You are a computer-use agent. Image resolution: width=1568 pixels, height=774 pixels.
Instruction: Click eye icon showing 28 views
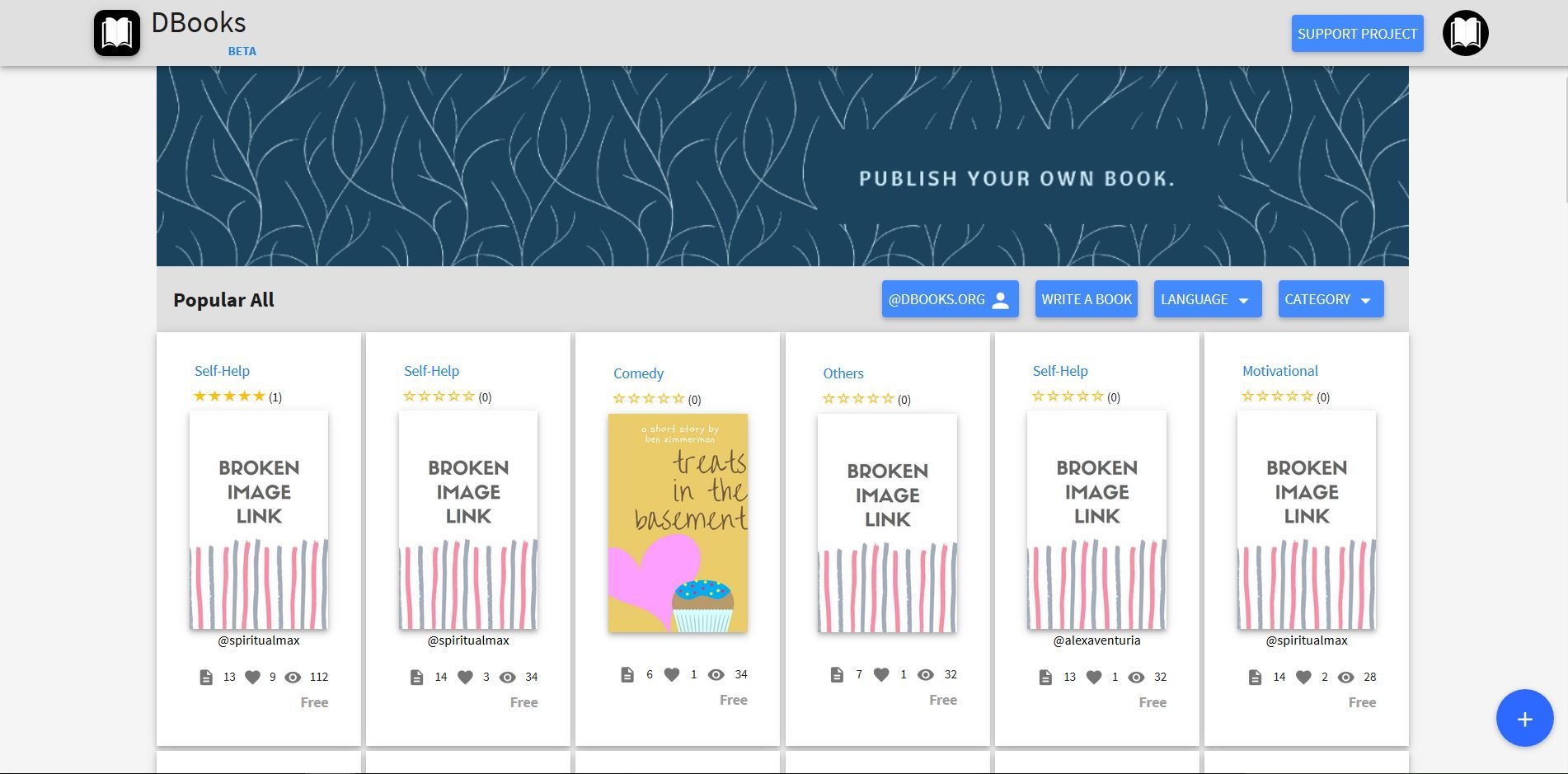pyautogui.click(x=1345, y=677)
